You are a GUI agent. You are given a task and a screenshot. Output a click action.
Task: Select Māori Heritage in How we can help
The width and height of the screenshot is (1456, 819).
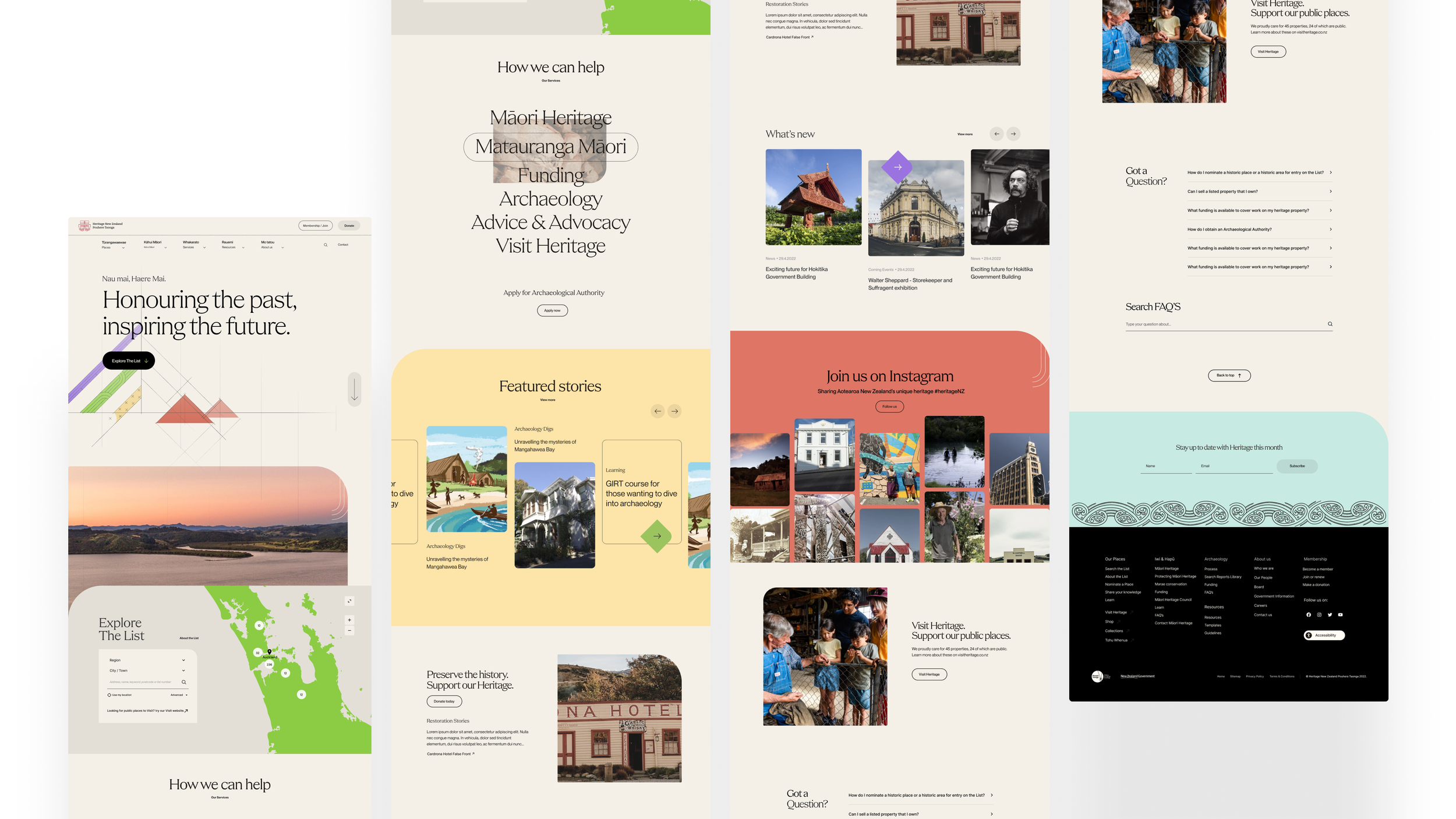(550, 118)
